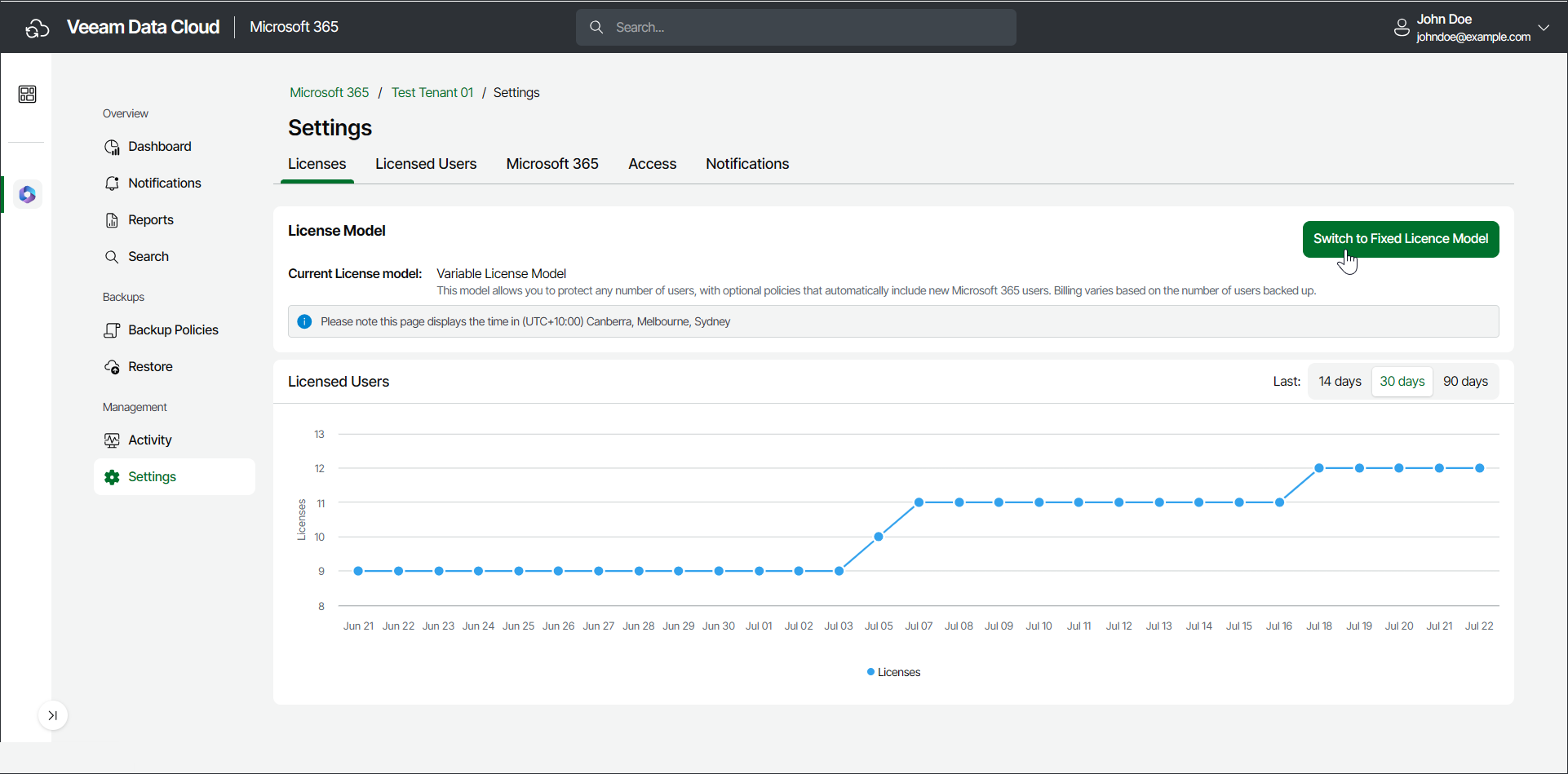Click the Veeam Data Cloud logo icon
Viewport: 1568px width, 774px height.
click(38, 28)
